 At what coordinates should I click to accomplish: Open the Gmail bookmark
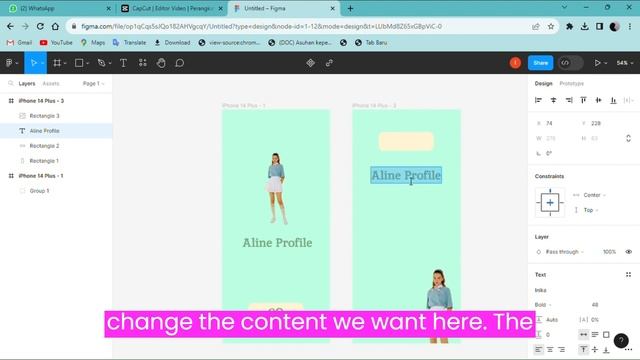pos(19,42)
